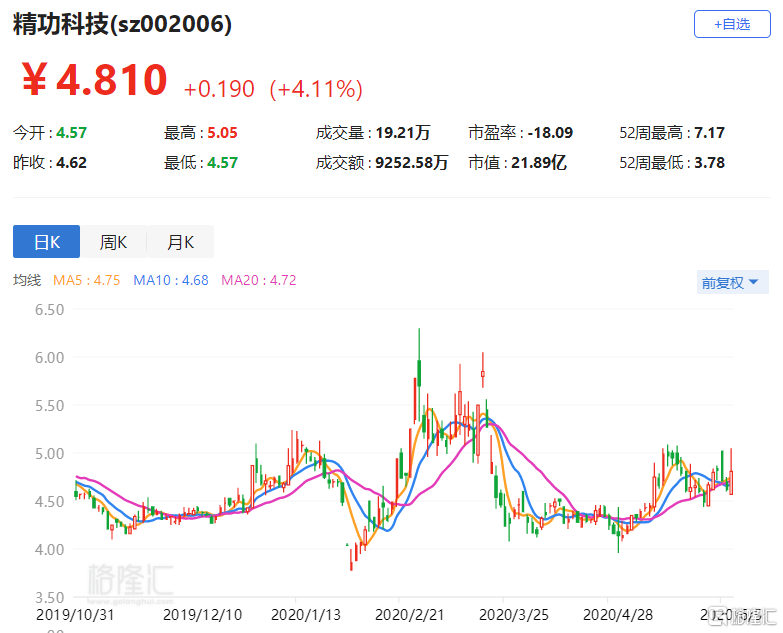Screen dimensions: 783x633
Task: Click the 成交额 turnover 9252.58万
Action: 411,163
